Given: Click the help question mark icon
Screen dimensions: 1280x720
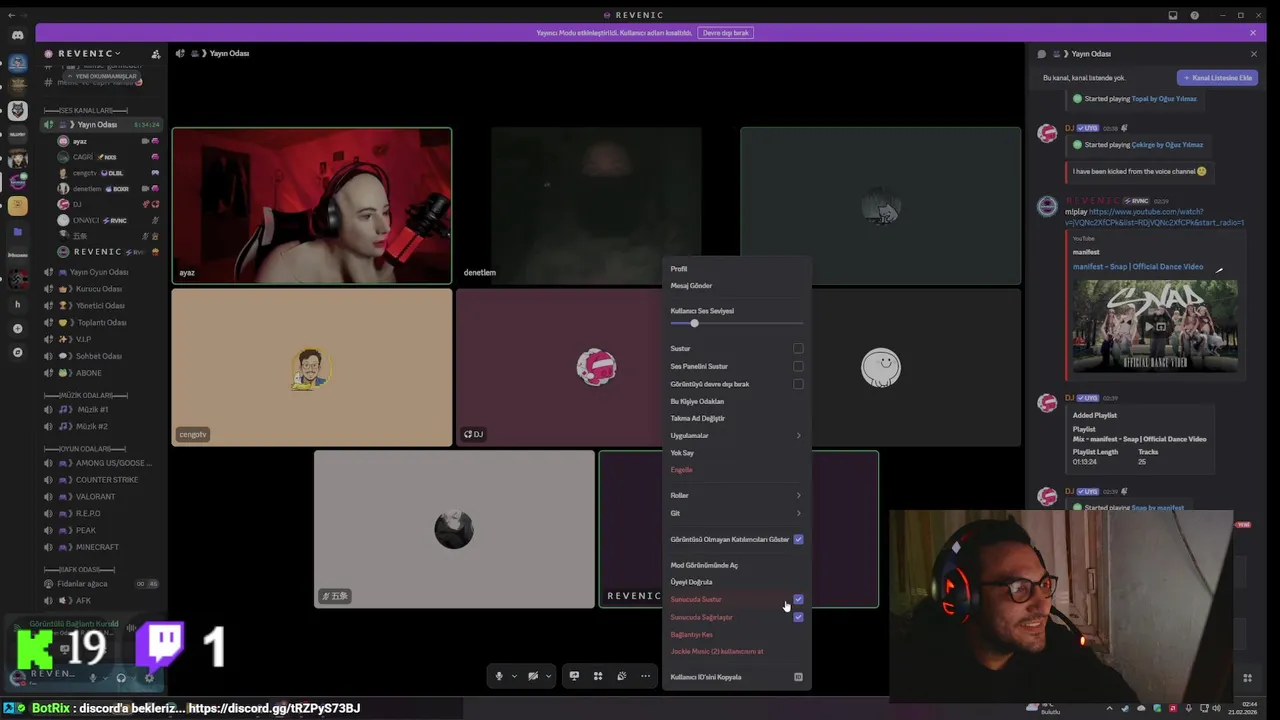Looking at the screenshot, I should coord(1194,15).
